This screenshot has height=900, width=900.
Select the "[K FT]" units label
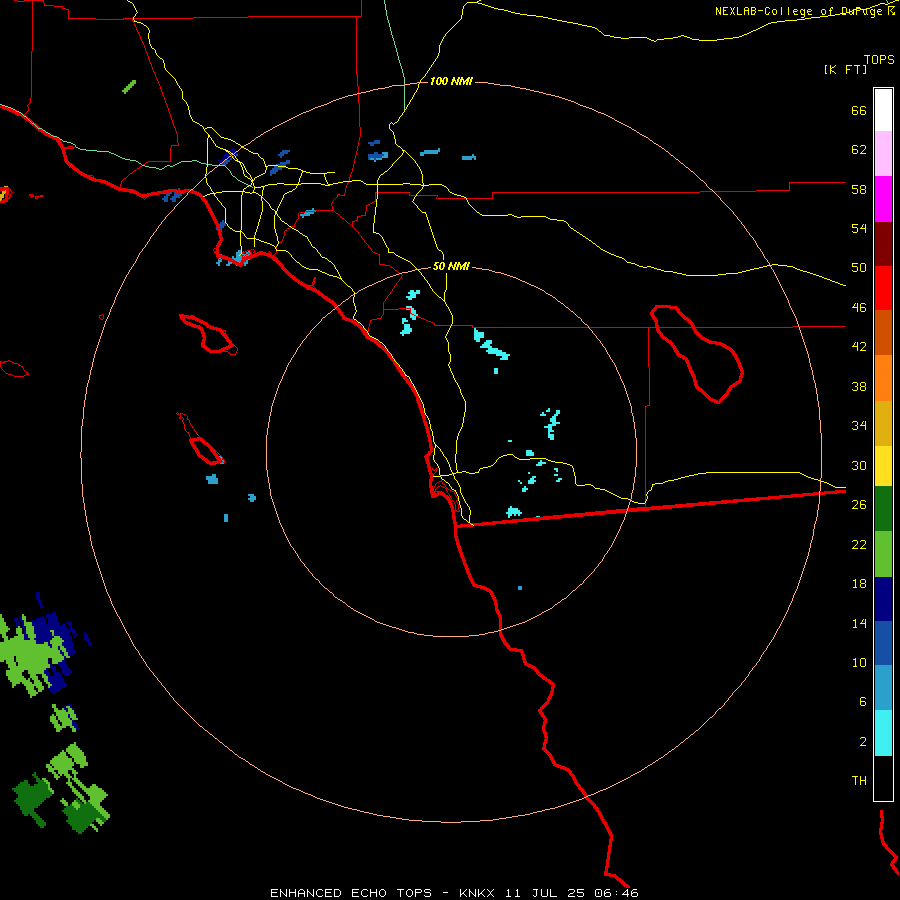(x=845, y=70)
